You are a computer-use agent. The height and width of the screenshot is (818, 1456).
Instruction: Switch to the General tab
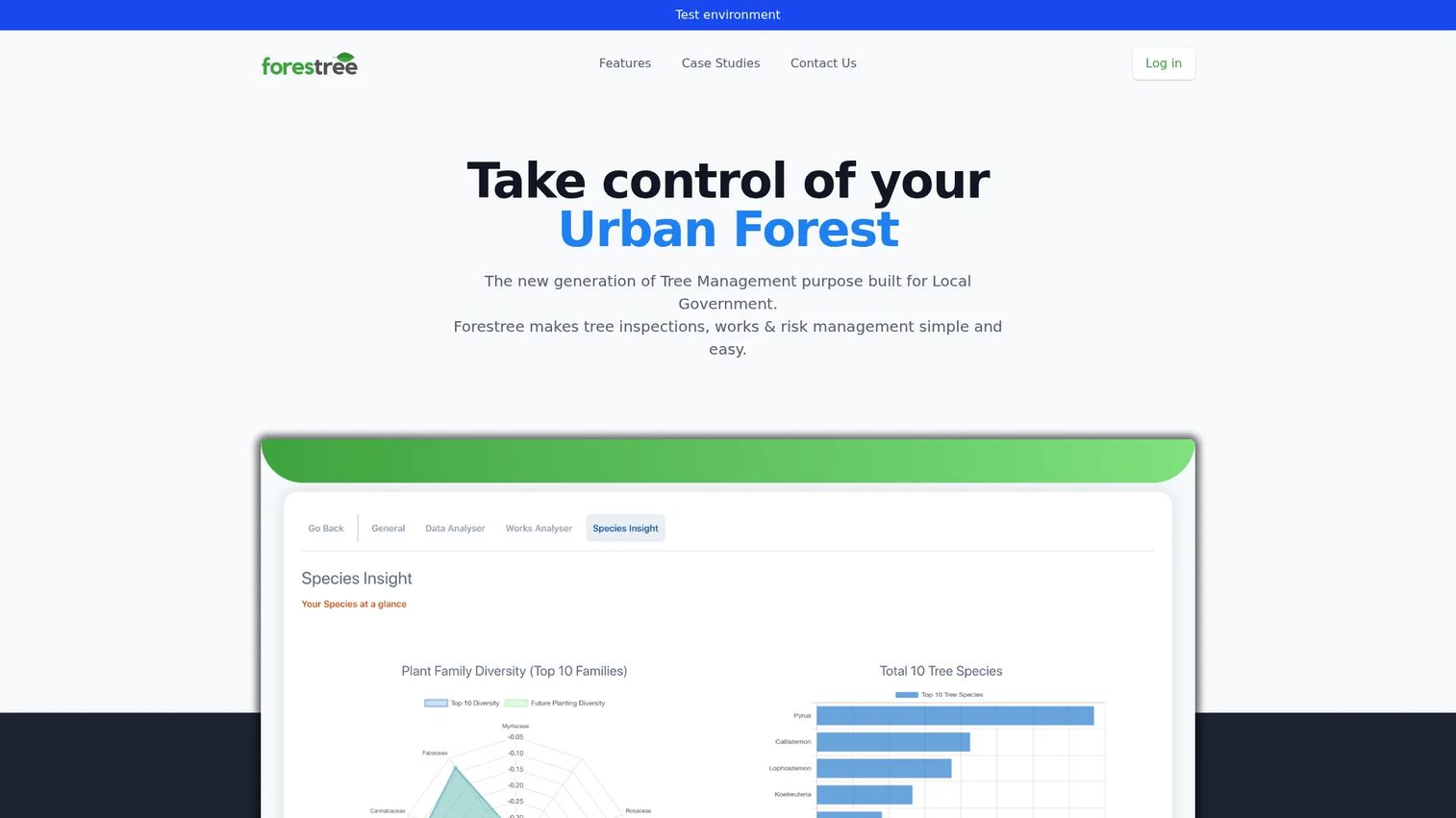coord(388,529)
